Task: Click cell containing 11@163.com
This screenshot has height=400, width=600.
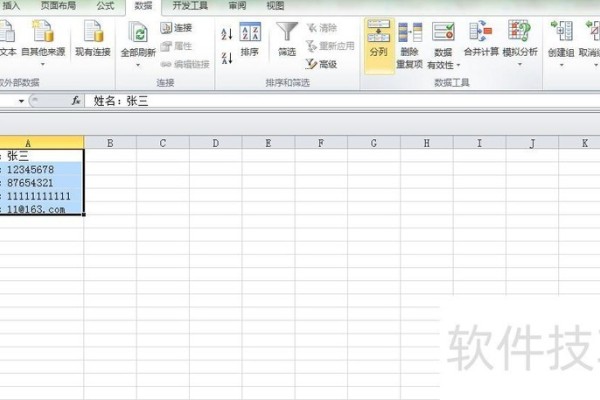Action: tap(41, 209)
